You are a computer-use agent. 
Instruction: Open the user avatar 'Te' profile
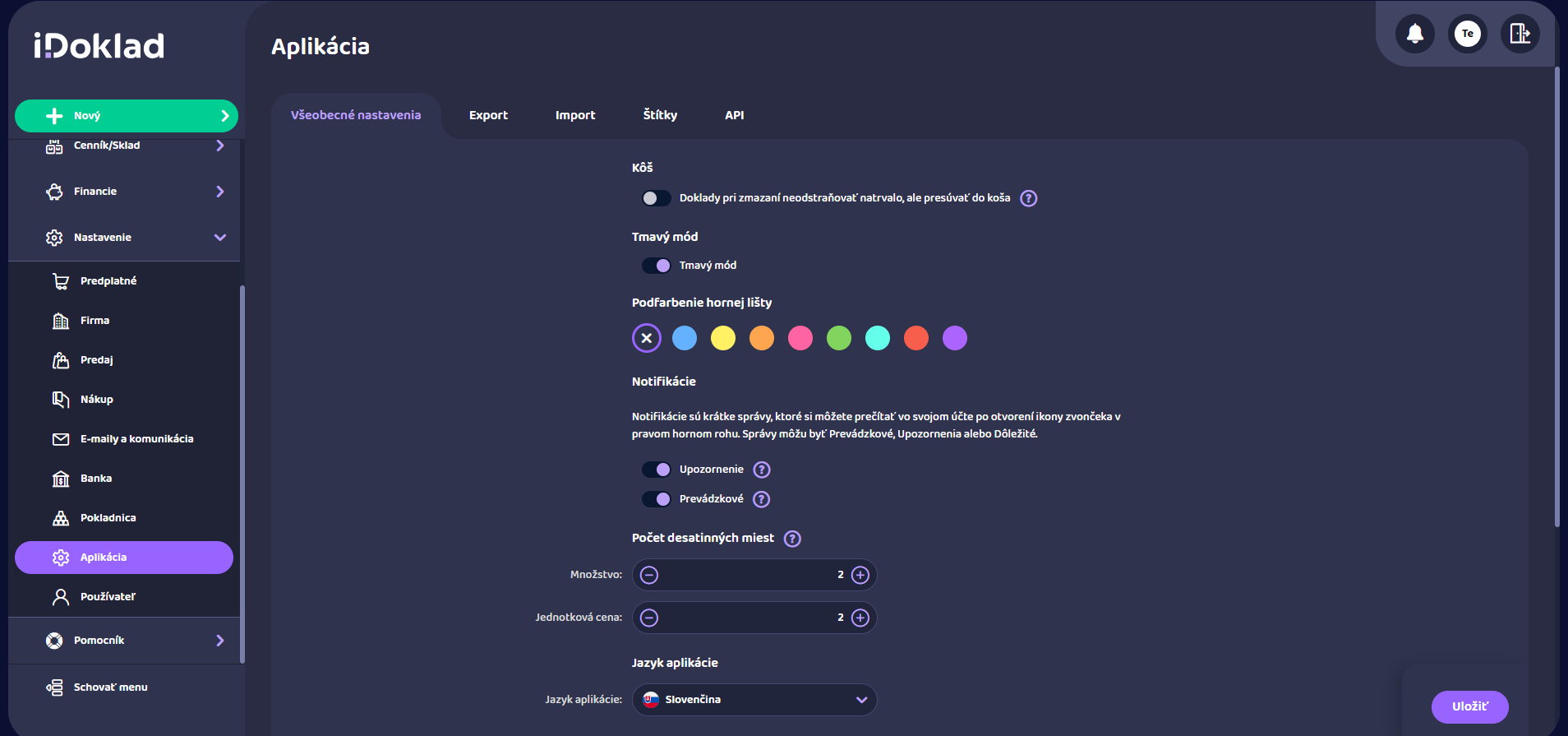tap(1467, 34)
